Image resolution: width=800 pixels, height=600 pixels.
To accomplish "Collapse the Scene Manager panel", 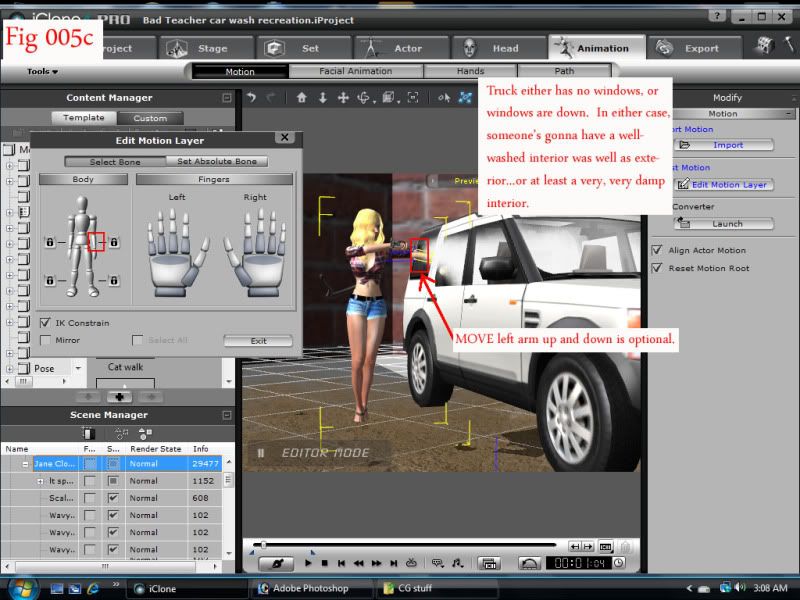I will [x=227, y=415].
